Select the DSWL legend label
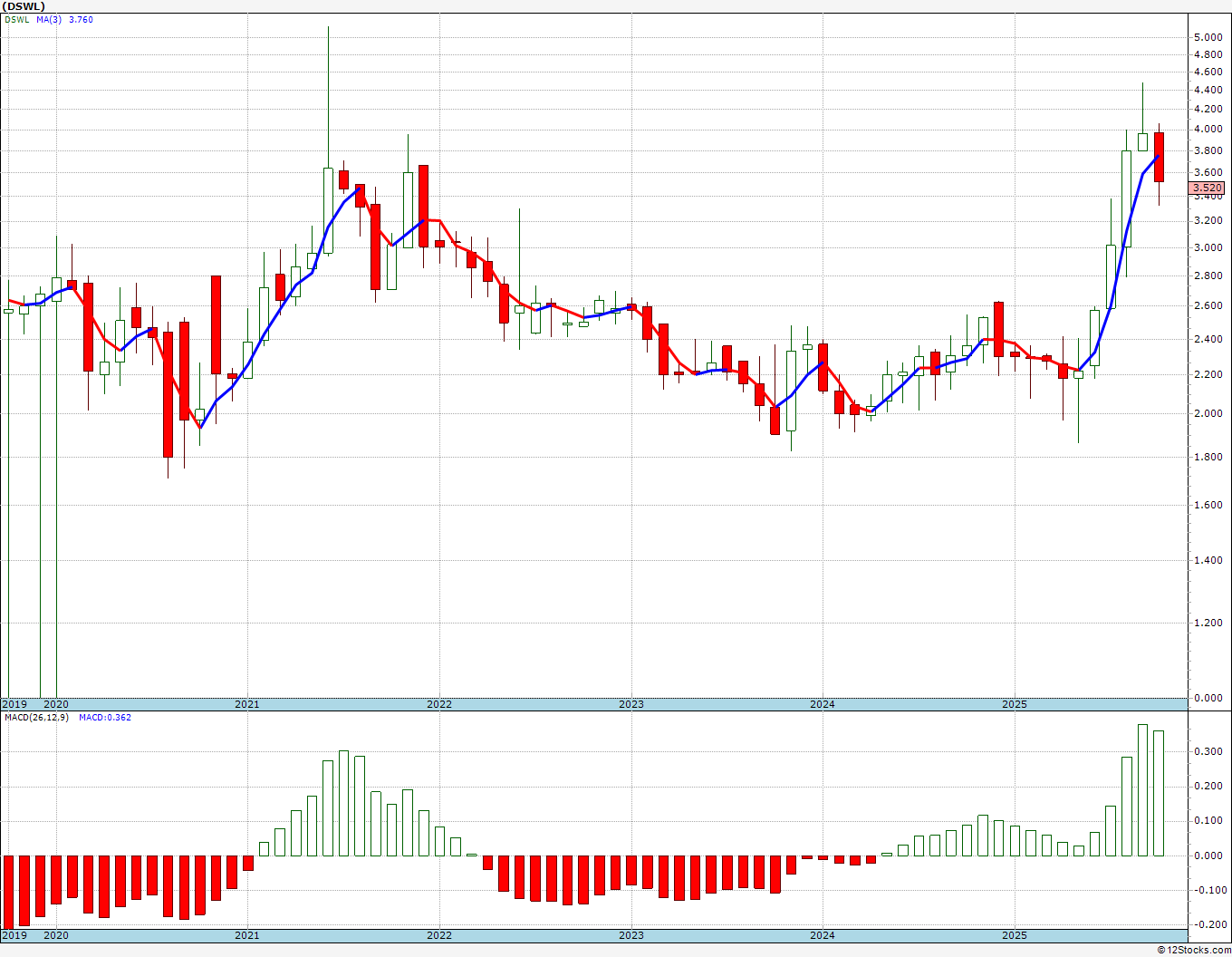 point(16,20)
